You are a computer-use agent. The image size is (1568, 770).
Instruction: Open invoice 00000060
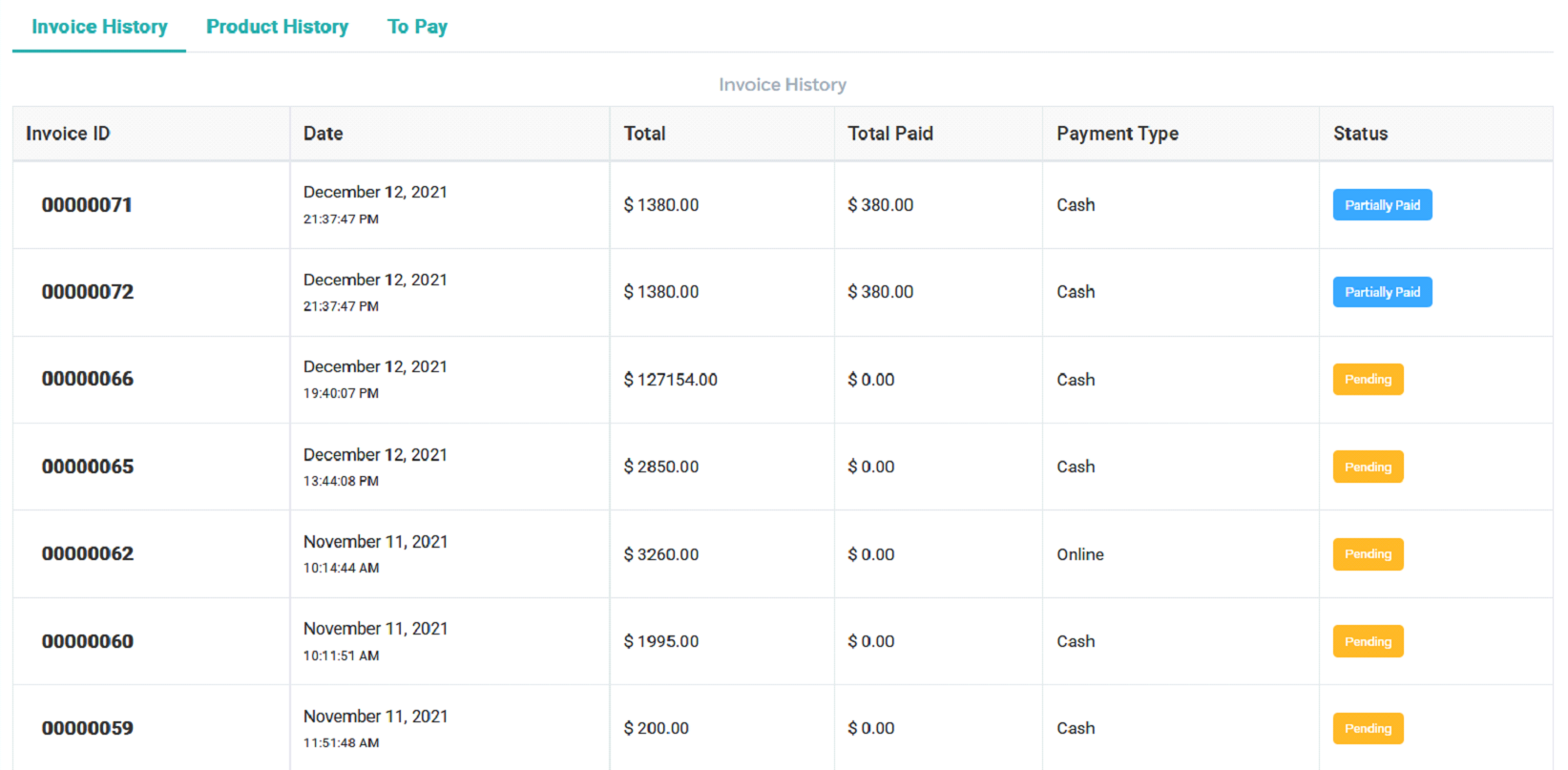pos(87,641)
